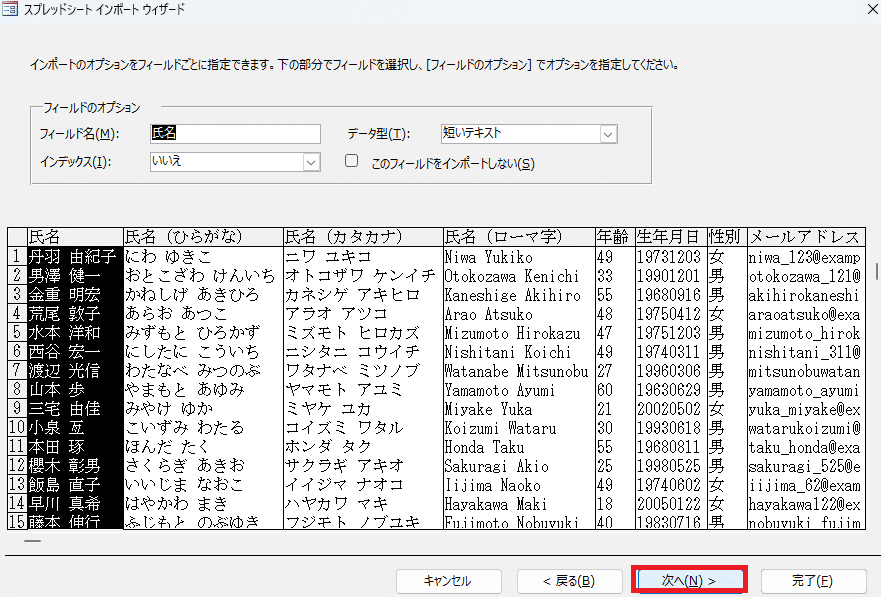Viewport: 881px width, 597px height.
Task: Select the 氏名(ひらがな) column header
Action: click(203, 237)
